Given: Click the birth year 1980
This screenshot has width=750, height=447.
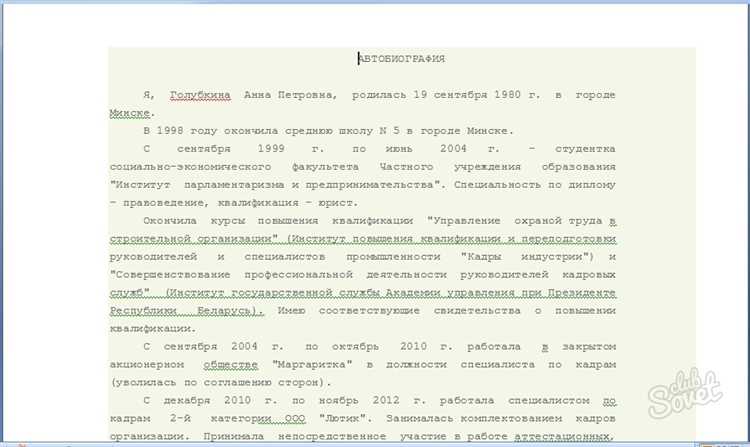Looking at the screenshot, I should [x=507, y=95].
